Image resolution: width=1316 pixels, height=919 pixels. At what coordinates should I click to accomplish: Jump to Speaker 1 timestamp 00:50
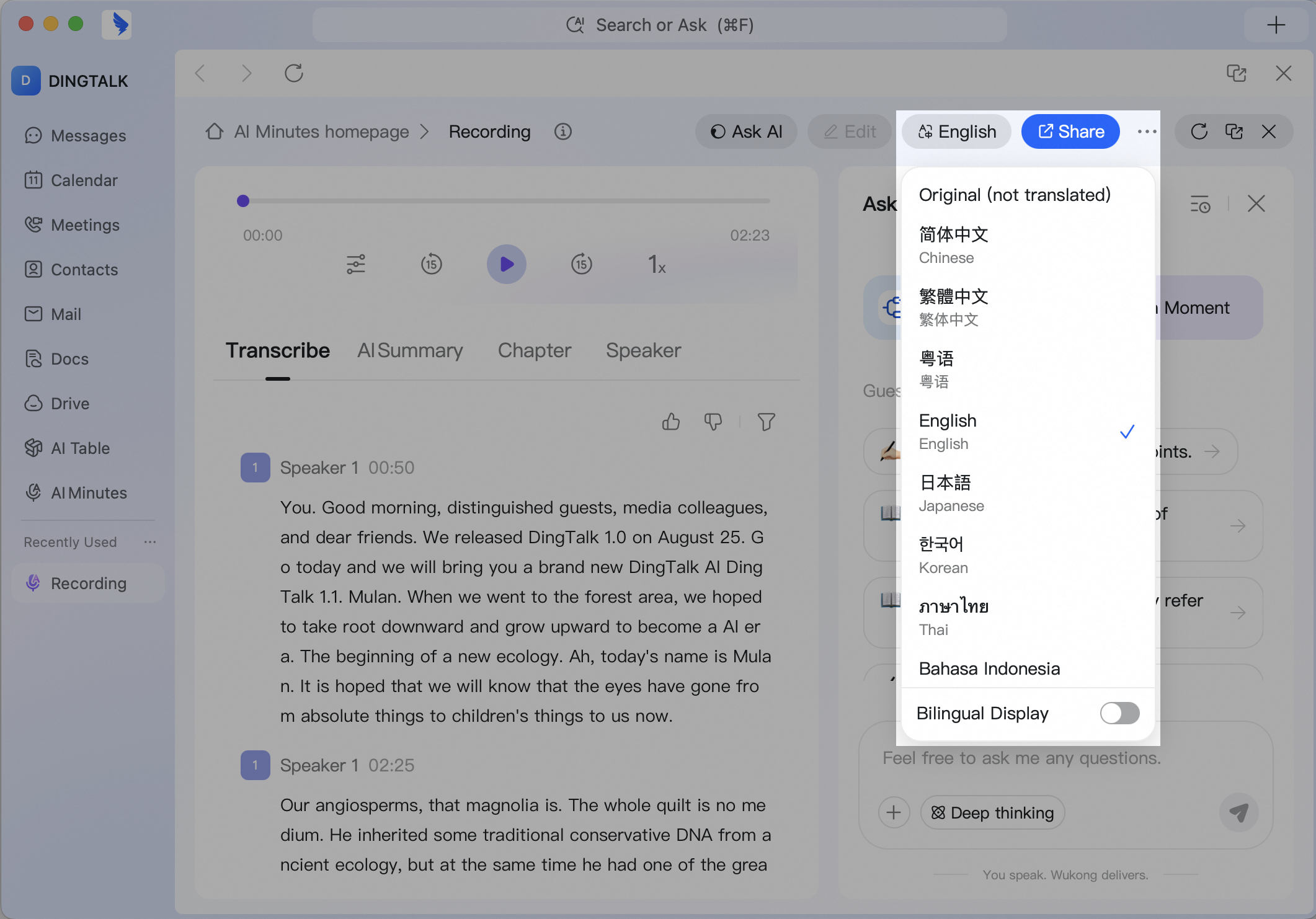point(391,468)
